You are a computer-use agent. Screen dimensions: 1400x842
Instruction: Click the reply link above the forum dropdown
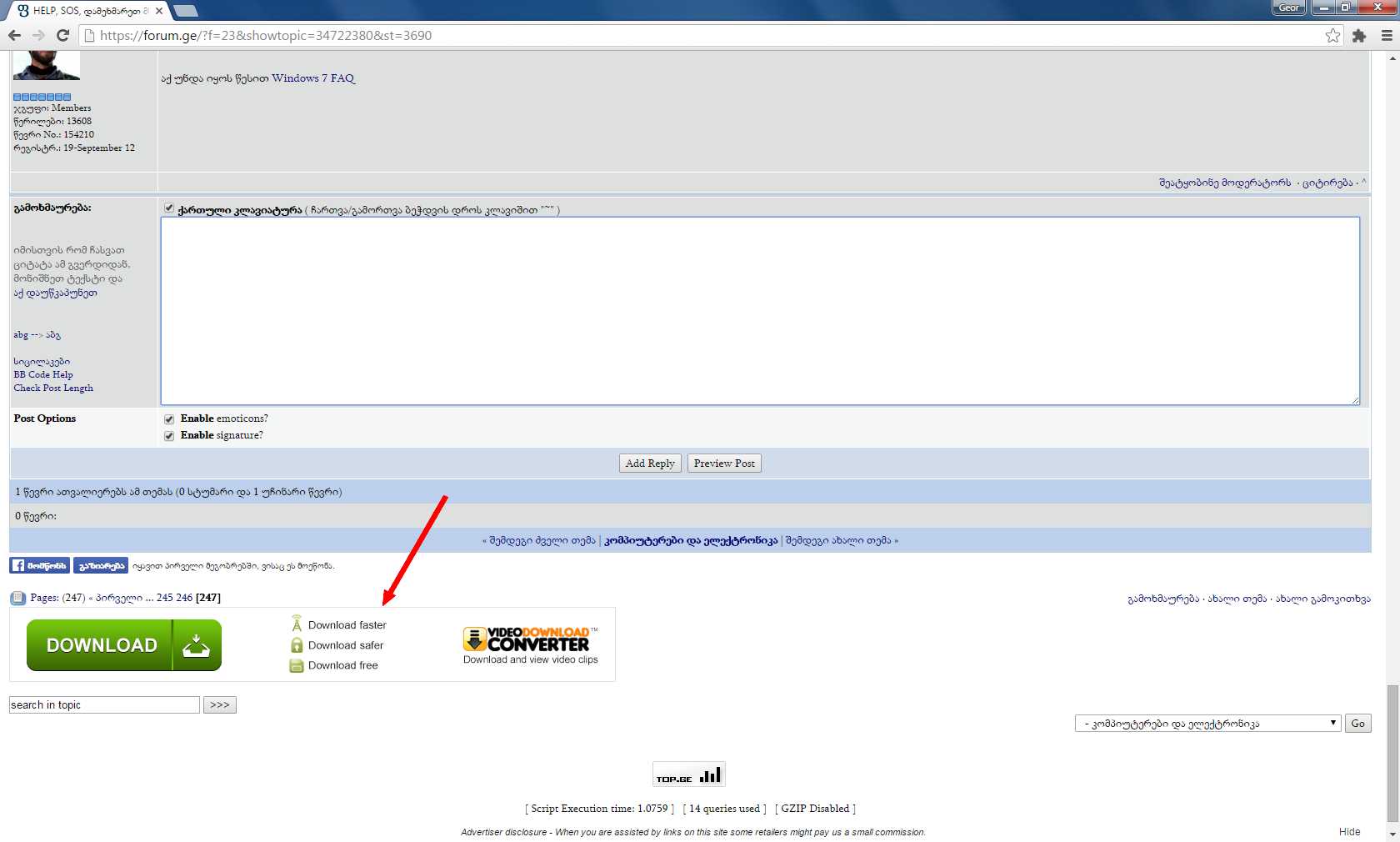point(1163,599)
